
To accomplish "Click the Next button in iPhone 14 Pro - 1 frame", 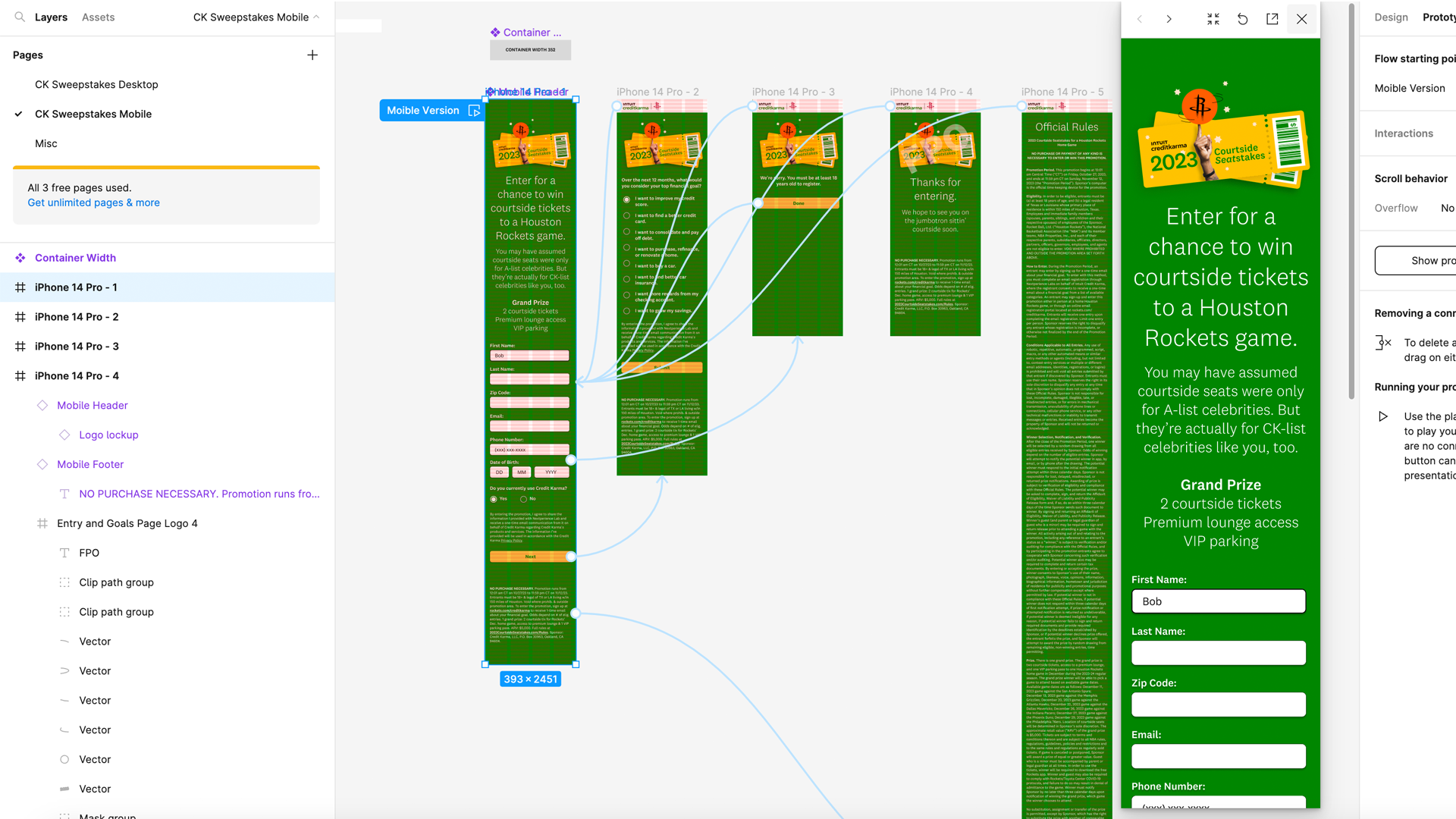I will pyautogui.click(x=530, y=557).
